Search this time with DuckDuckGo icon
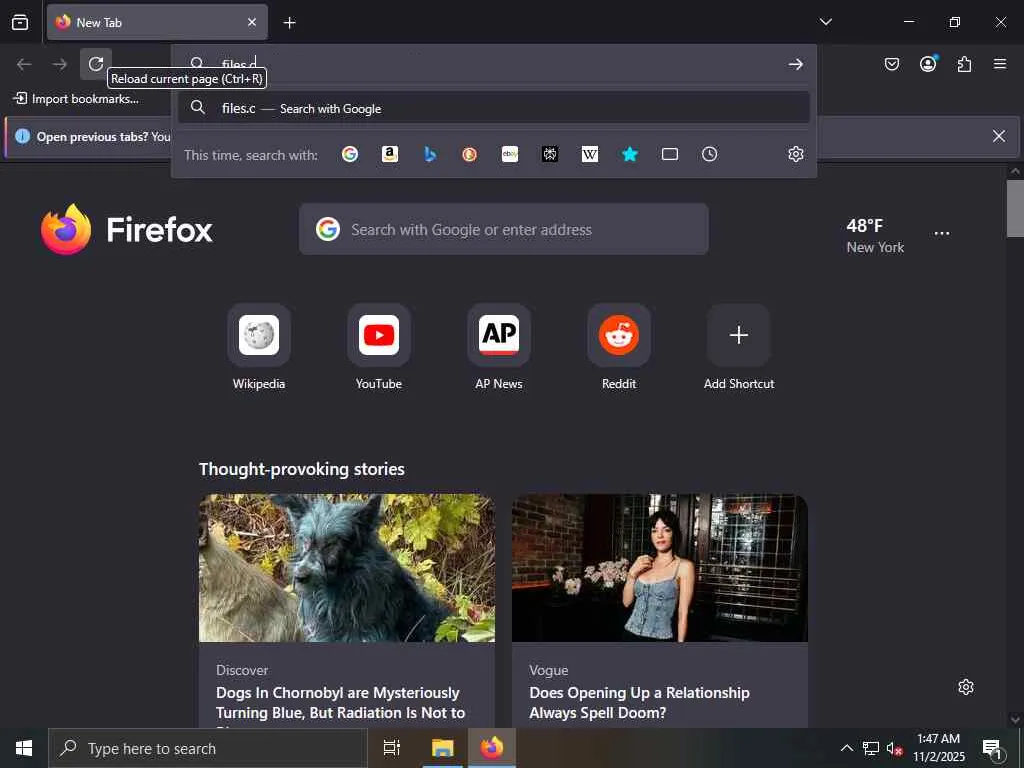Viewport: 1024px width, 768px height. pos(470,154)
